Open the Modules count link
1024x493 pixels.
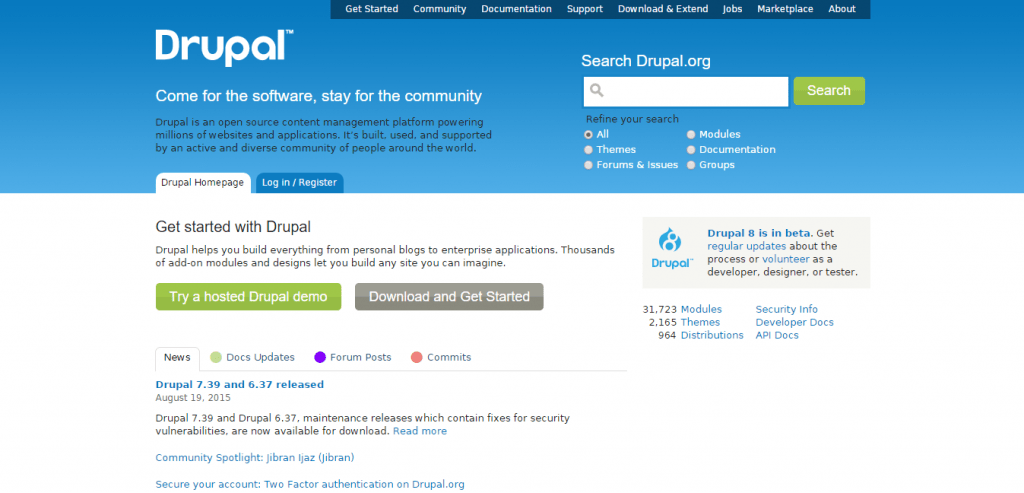click(x=701, y=310)
